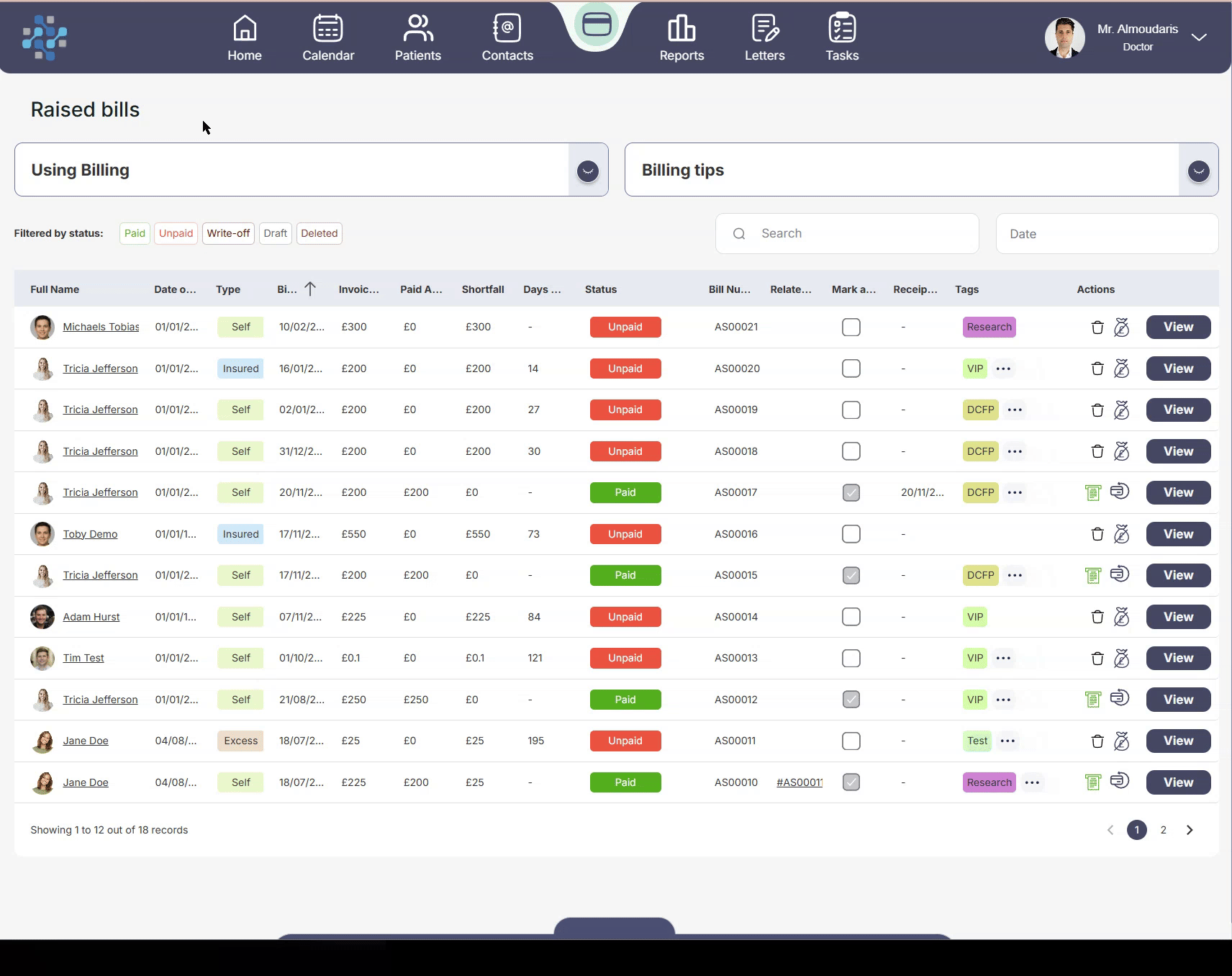This screenshot has width=1232, height=976.
Task: Expand the Using Billing panel
Action: [588, 171]
